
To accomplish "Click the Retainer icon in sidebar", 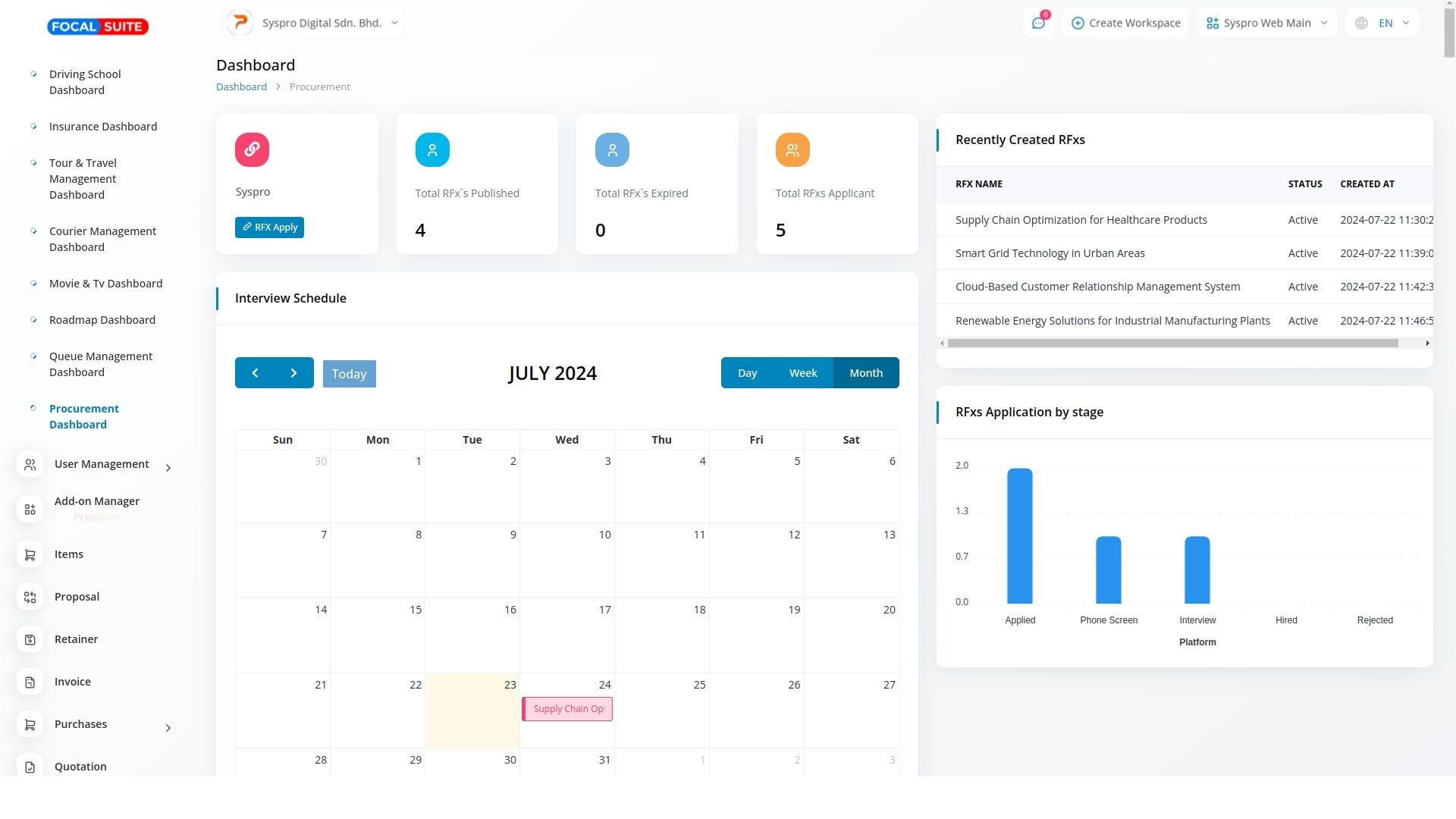I will [x=30, y=640].
